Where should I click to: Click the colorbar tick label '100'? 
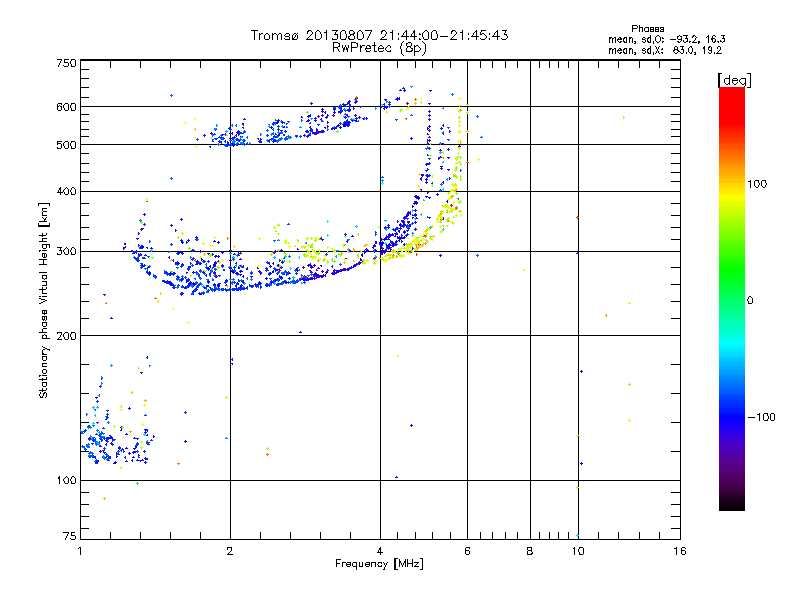(757, 184)
